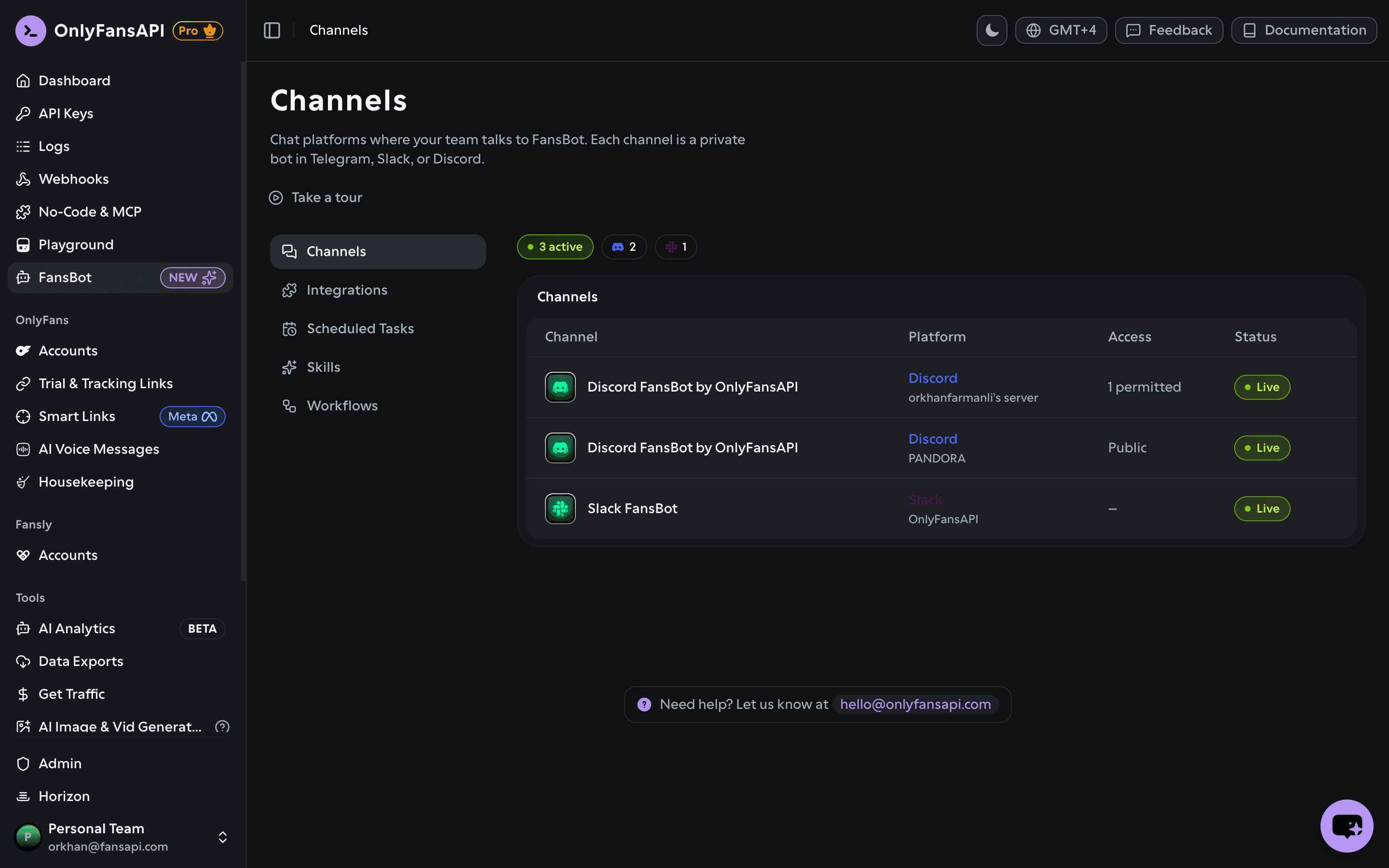
Task: Click the Slack FansBot icon
Action: click(560, 509)
